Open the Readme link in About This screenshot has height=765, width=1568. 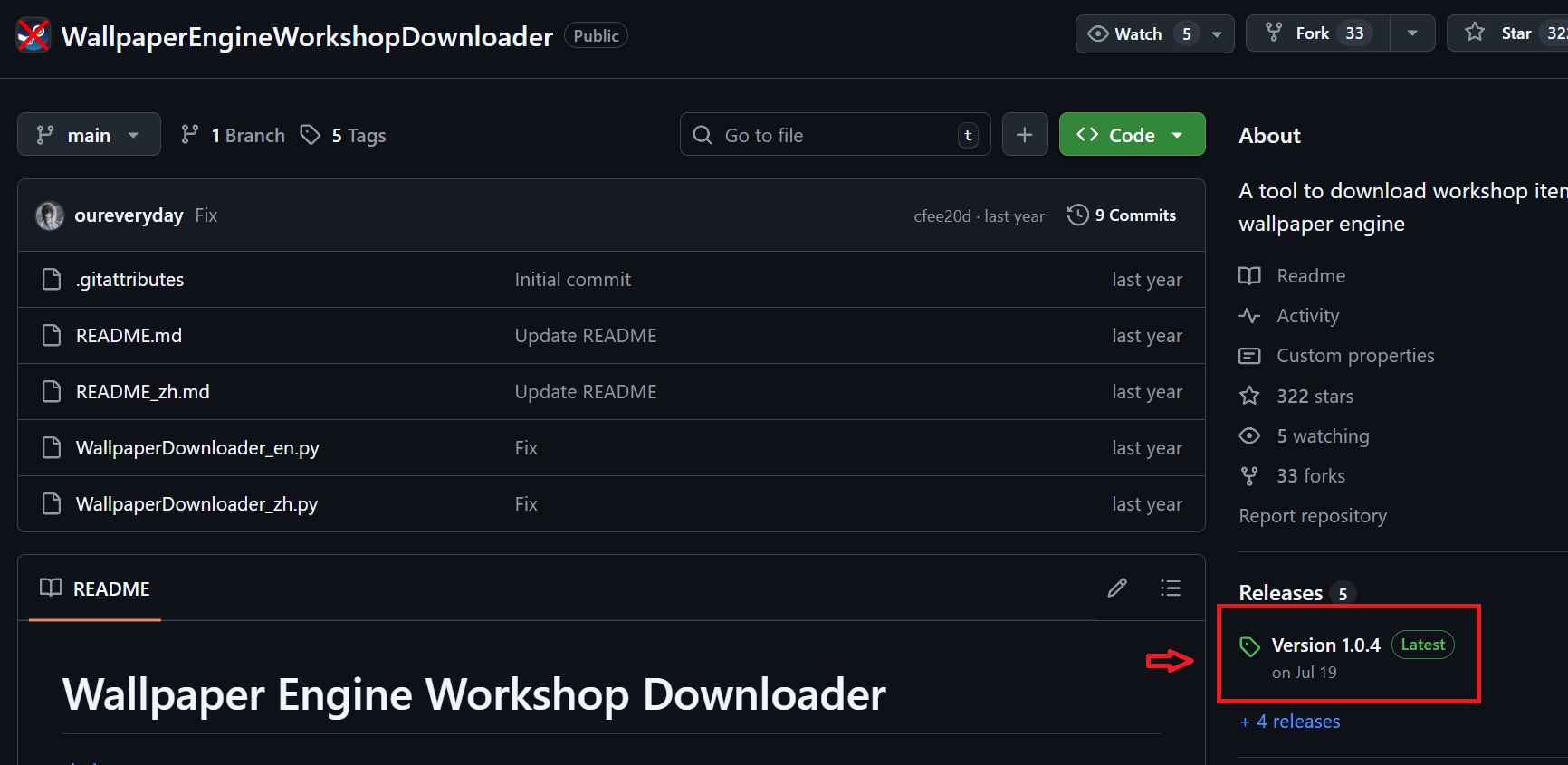click(x=1292, y=276)
